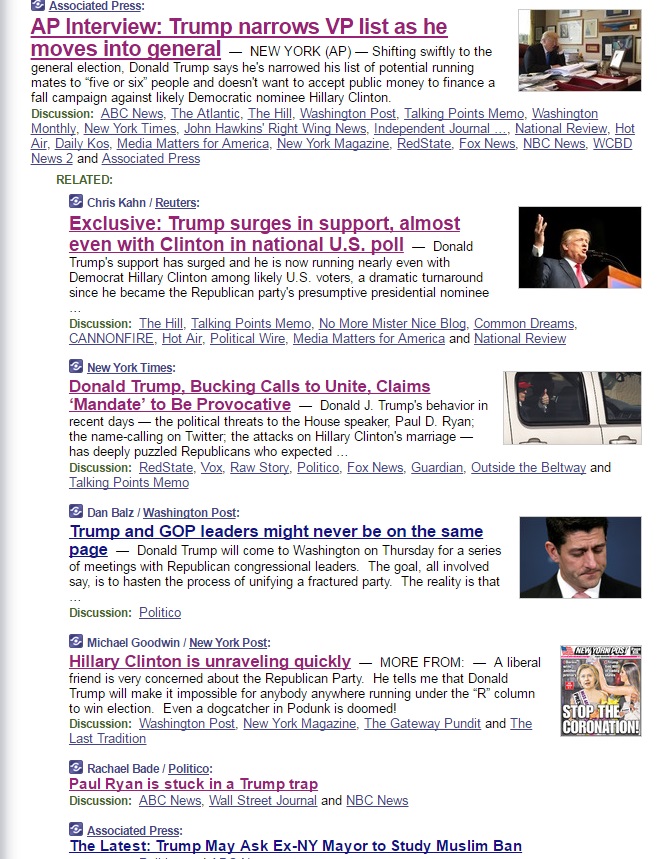Open 'The Latest: Trump May Ask Ex-NY Mayor' headline
666x859 pixels.
pyautogui.click(x=296, y=846)
